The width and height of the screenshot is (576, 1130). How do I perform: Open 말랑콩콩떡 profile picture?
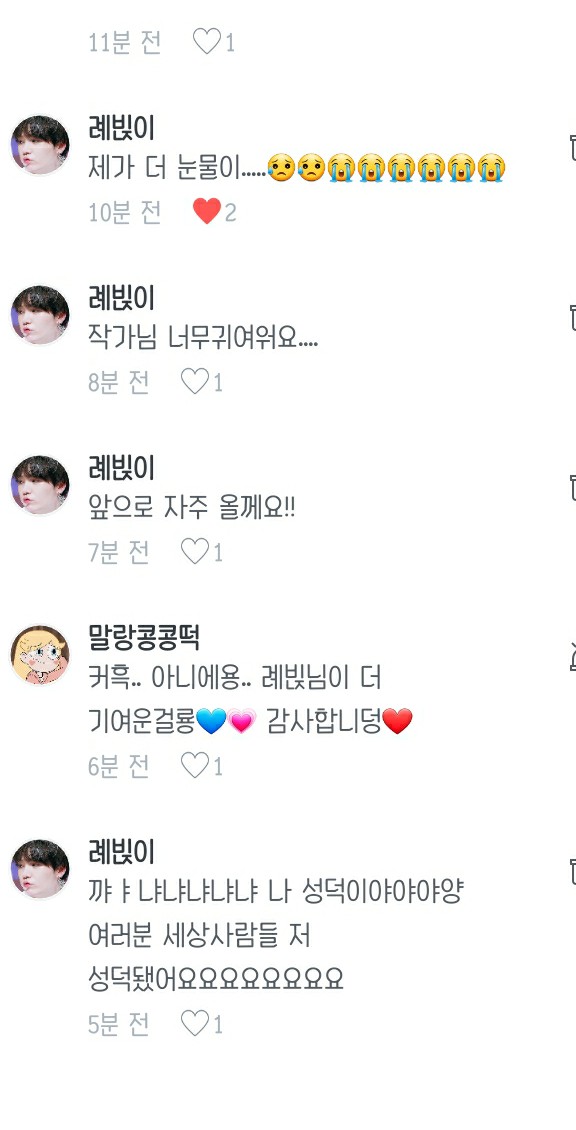(40, 654)
